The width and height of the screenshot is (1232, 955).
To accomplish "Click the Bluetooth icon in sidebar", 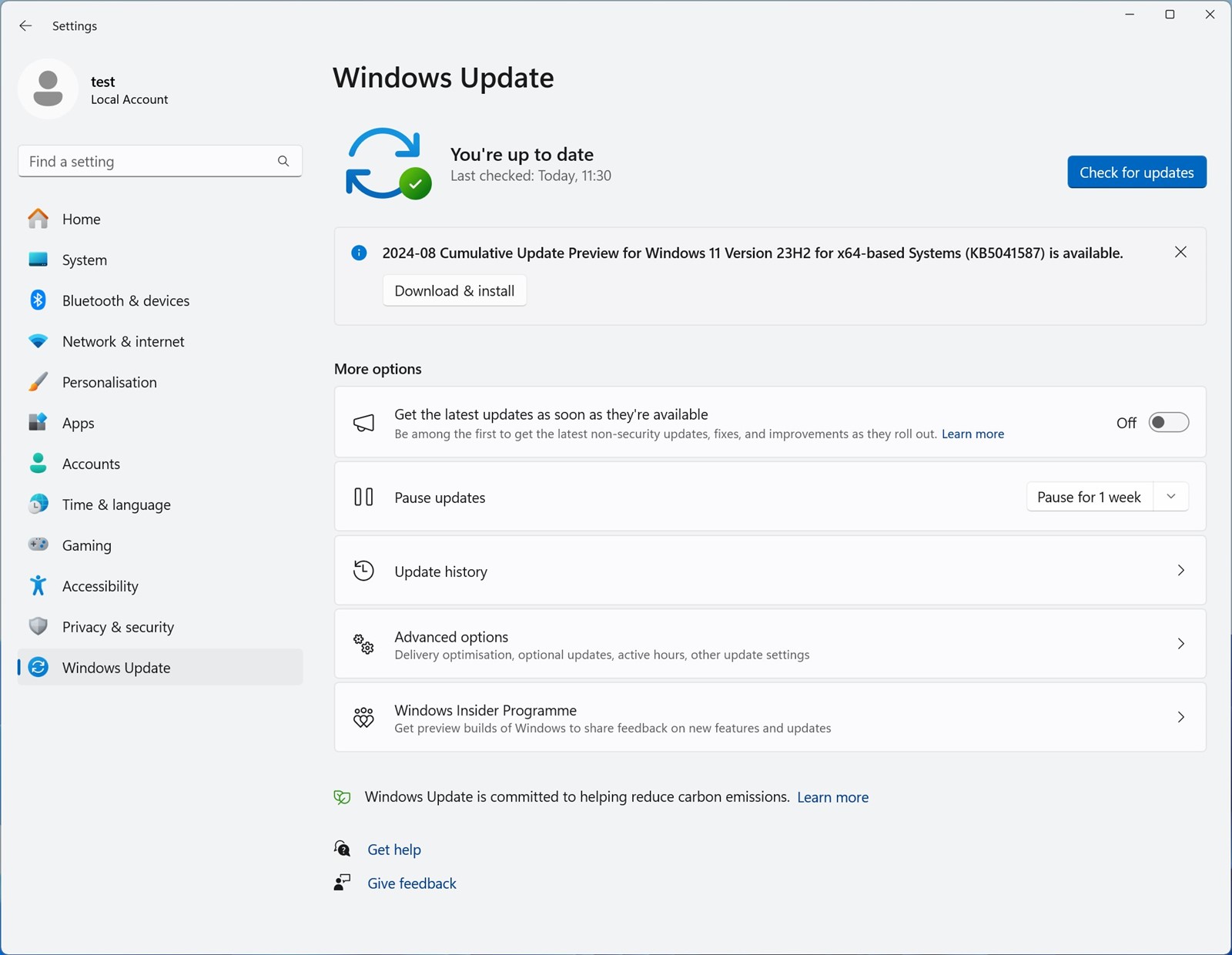I will click(38, 300).
